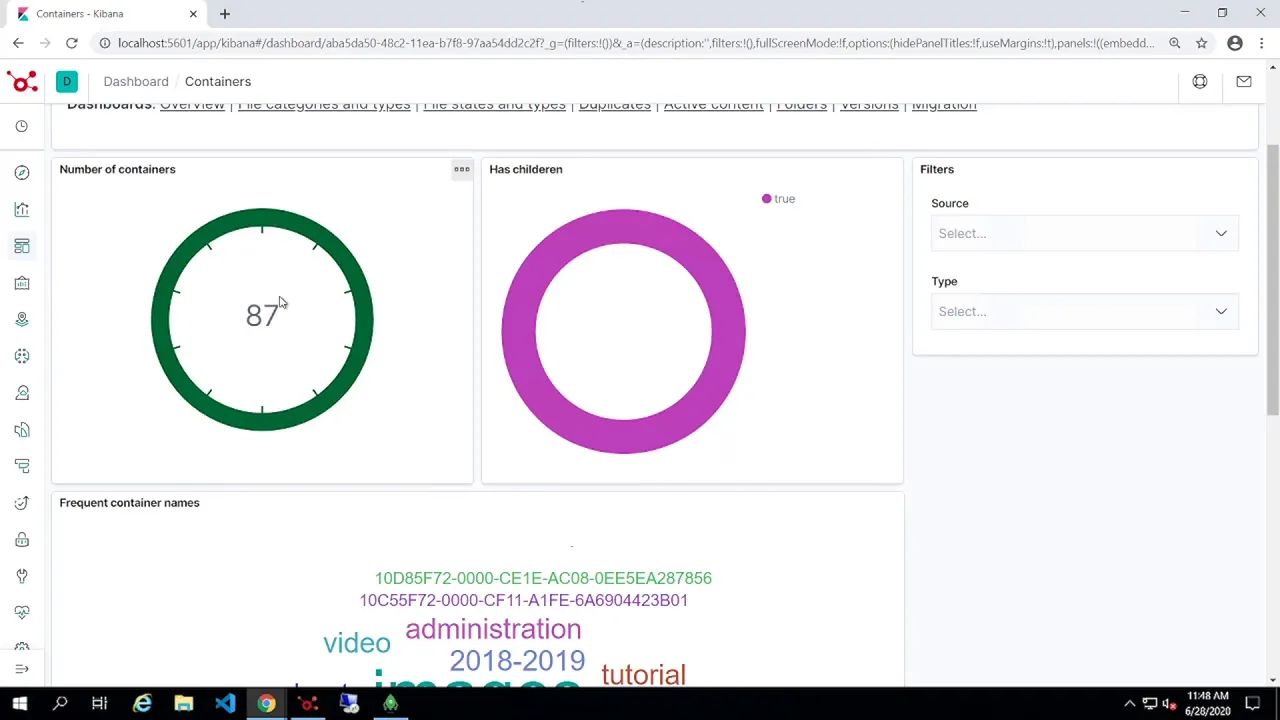The image size is (1280, 720).
Task: Open Uptime icon in sidebar
Action: pos(22,503)
